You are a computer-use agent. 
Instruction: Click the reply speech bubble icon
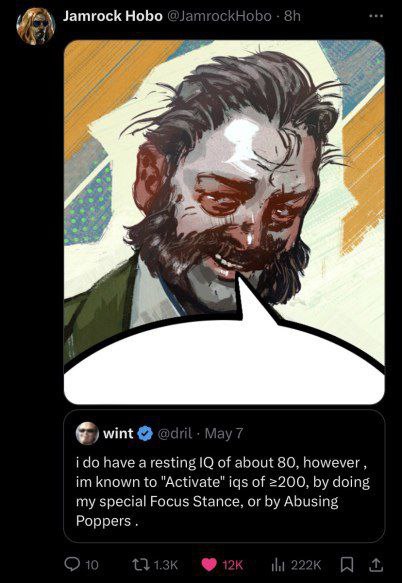pyautogui.click(x=71, y=565)
